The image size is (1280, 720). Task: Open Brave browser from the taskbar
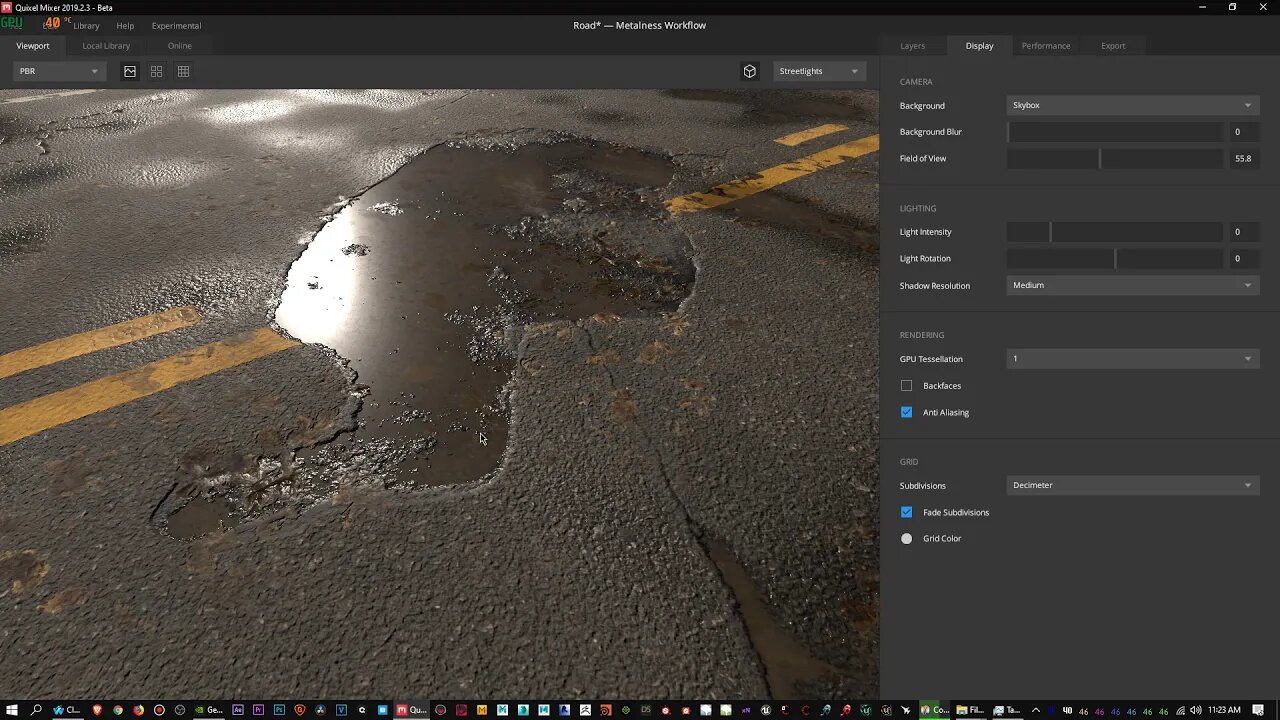point(97,710)
